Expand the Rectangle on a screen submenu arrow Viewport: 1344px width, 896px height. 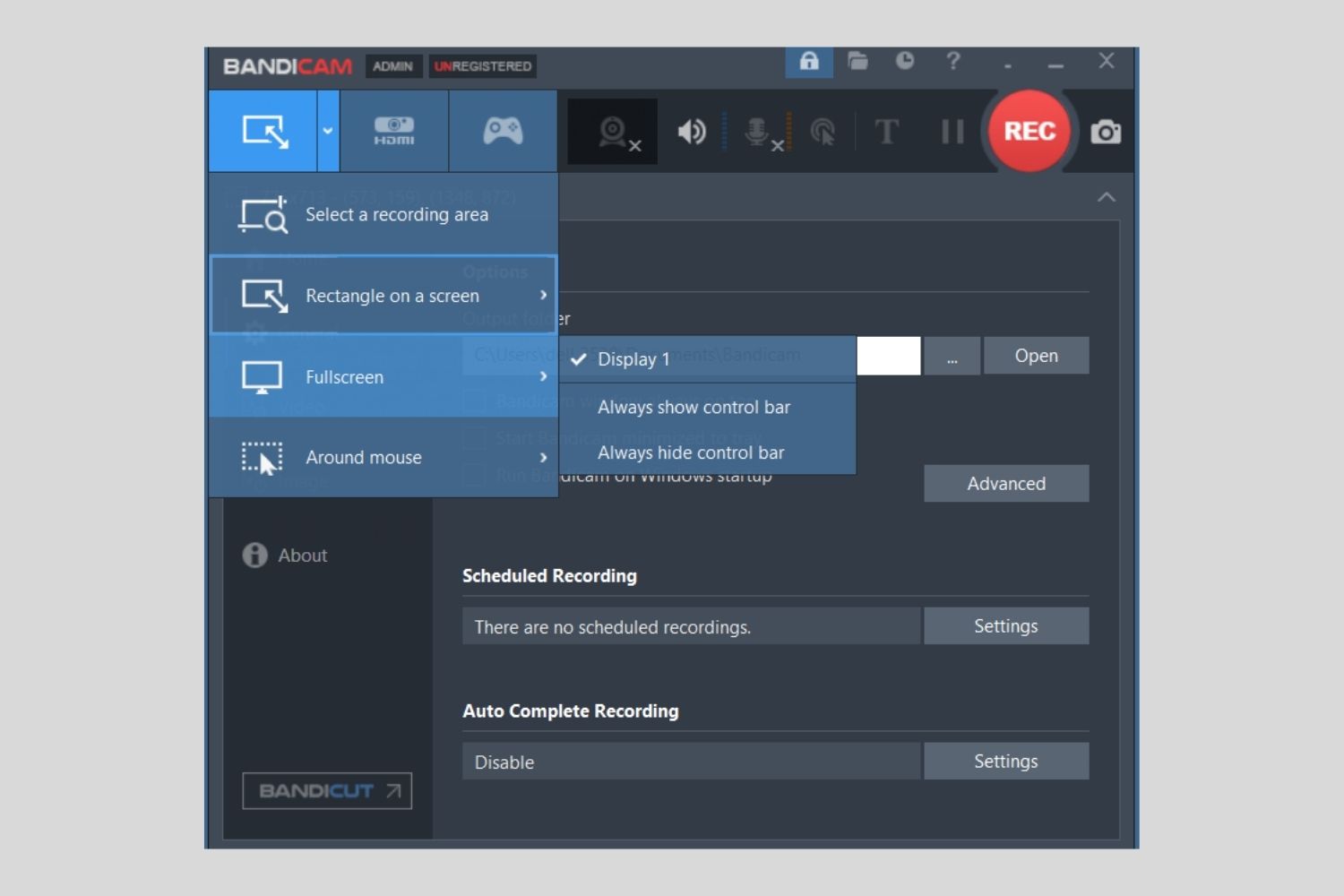click(543, 295)
